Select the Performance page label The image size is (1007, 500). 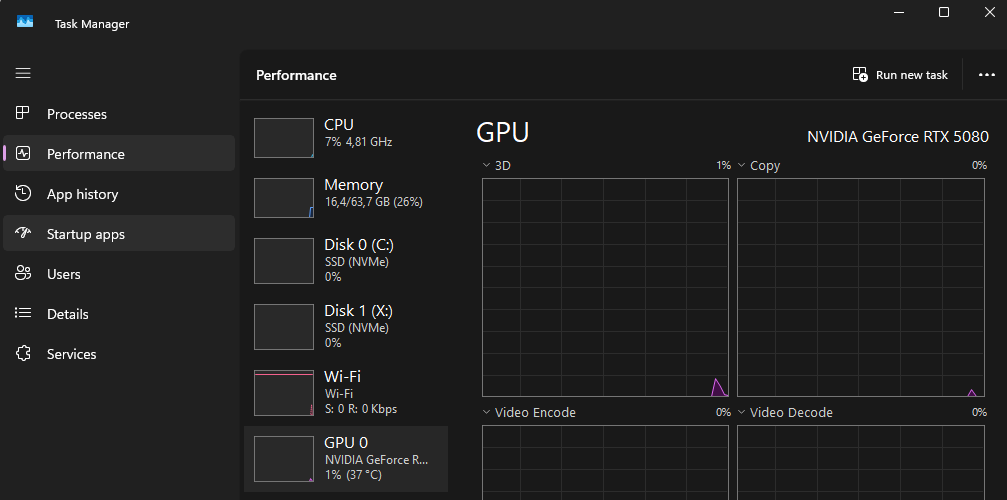pyautogui.click(x=86, y=154)
